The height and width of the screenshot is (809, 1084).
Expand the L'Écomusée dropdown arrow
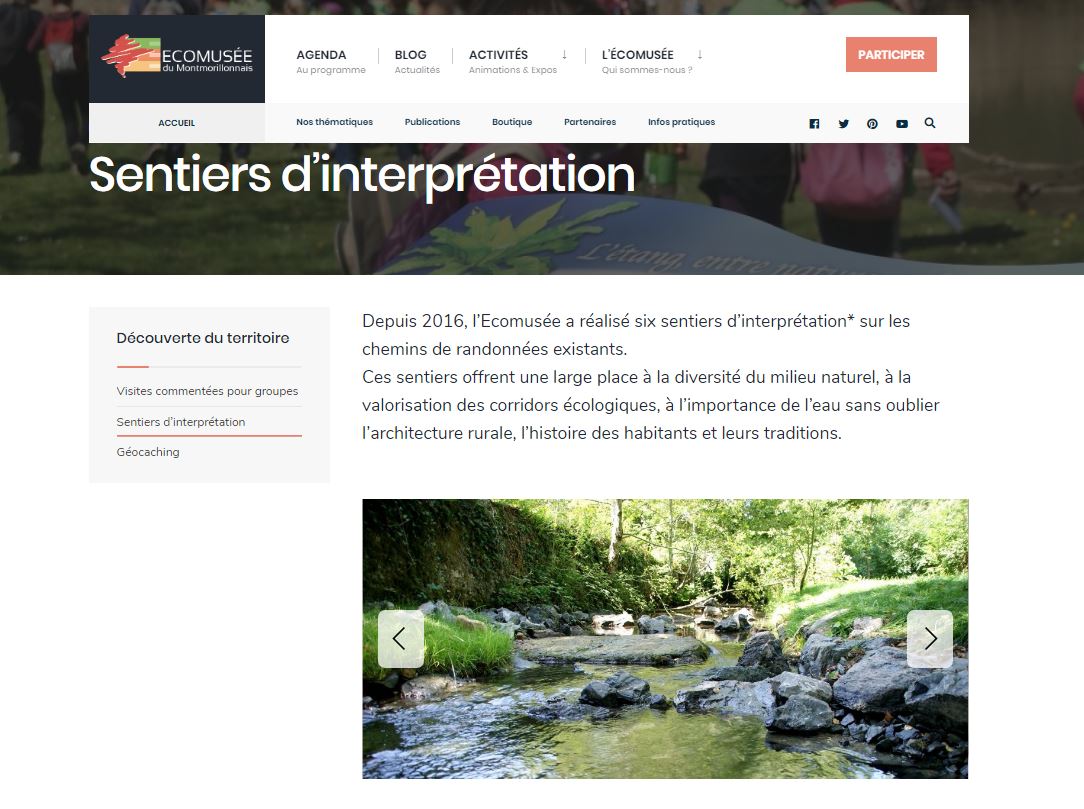tap(700, 55)
